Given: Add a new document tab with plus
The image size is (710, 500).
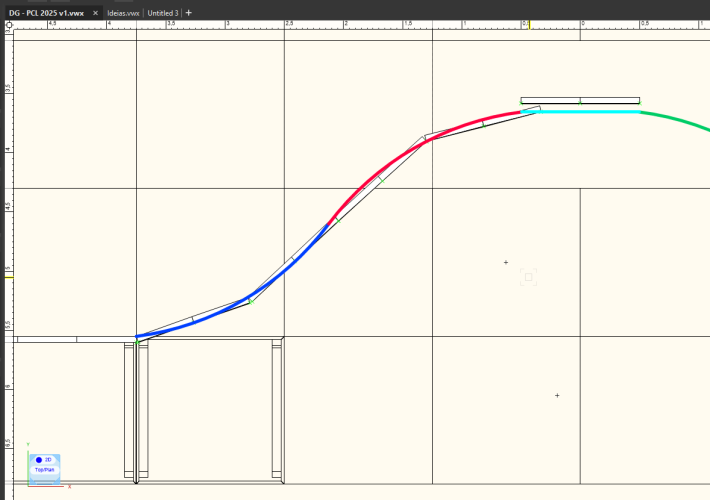Looking at the screenshot, I should [189, 13].
